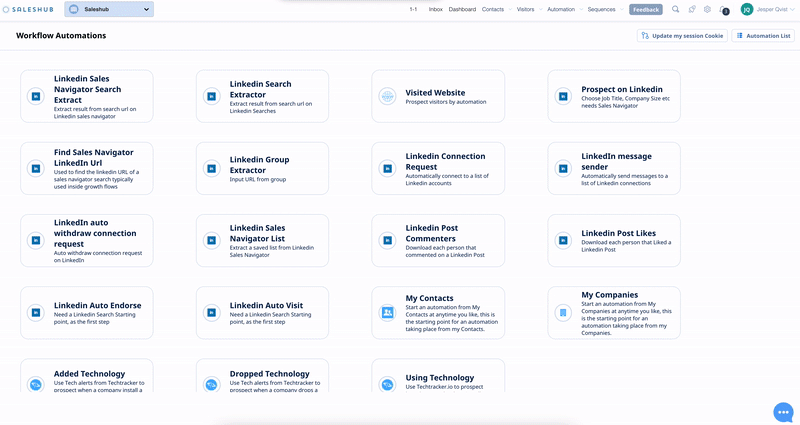Screen dimensions: 800x425
Task: Click the Linkedin Auto Visit icon
Action: pyautogui.click(x=212, y=313)
